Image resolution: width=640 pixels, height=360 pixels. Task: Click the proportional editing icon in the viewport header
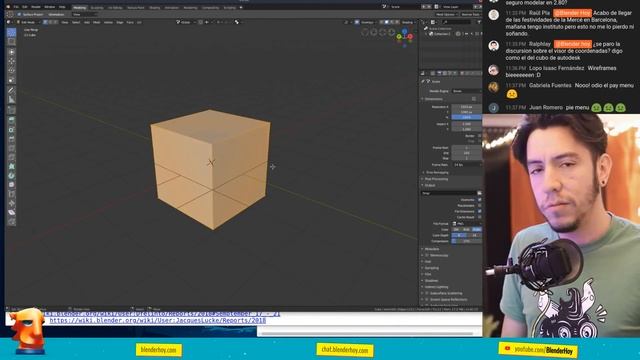[x=219, y=22]
